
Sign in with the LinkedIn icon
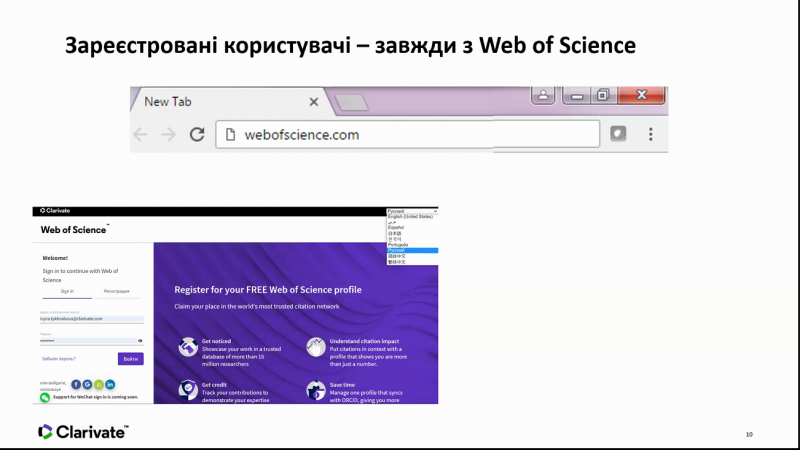click(110, 384)
